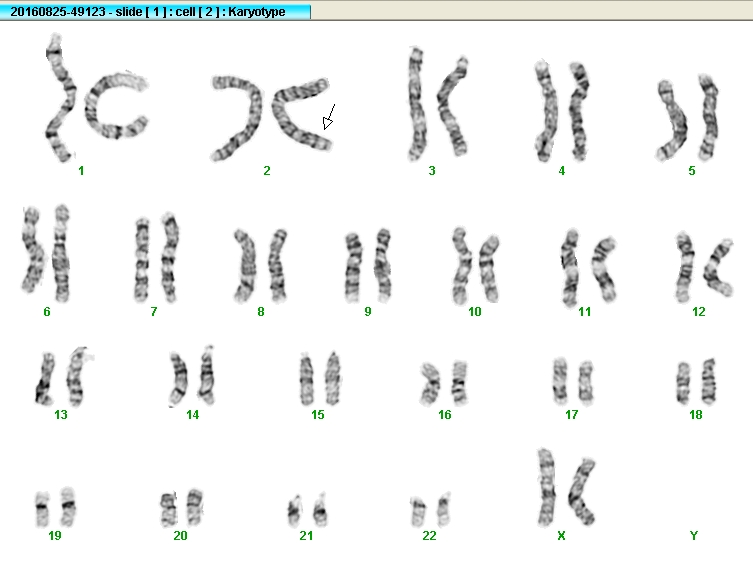Click the chromosome 10 pair image

pos(476,266)
